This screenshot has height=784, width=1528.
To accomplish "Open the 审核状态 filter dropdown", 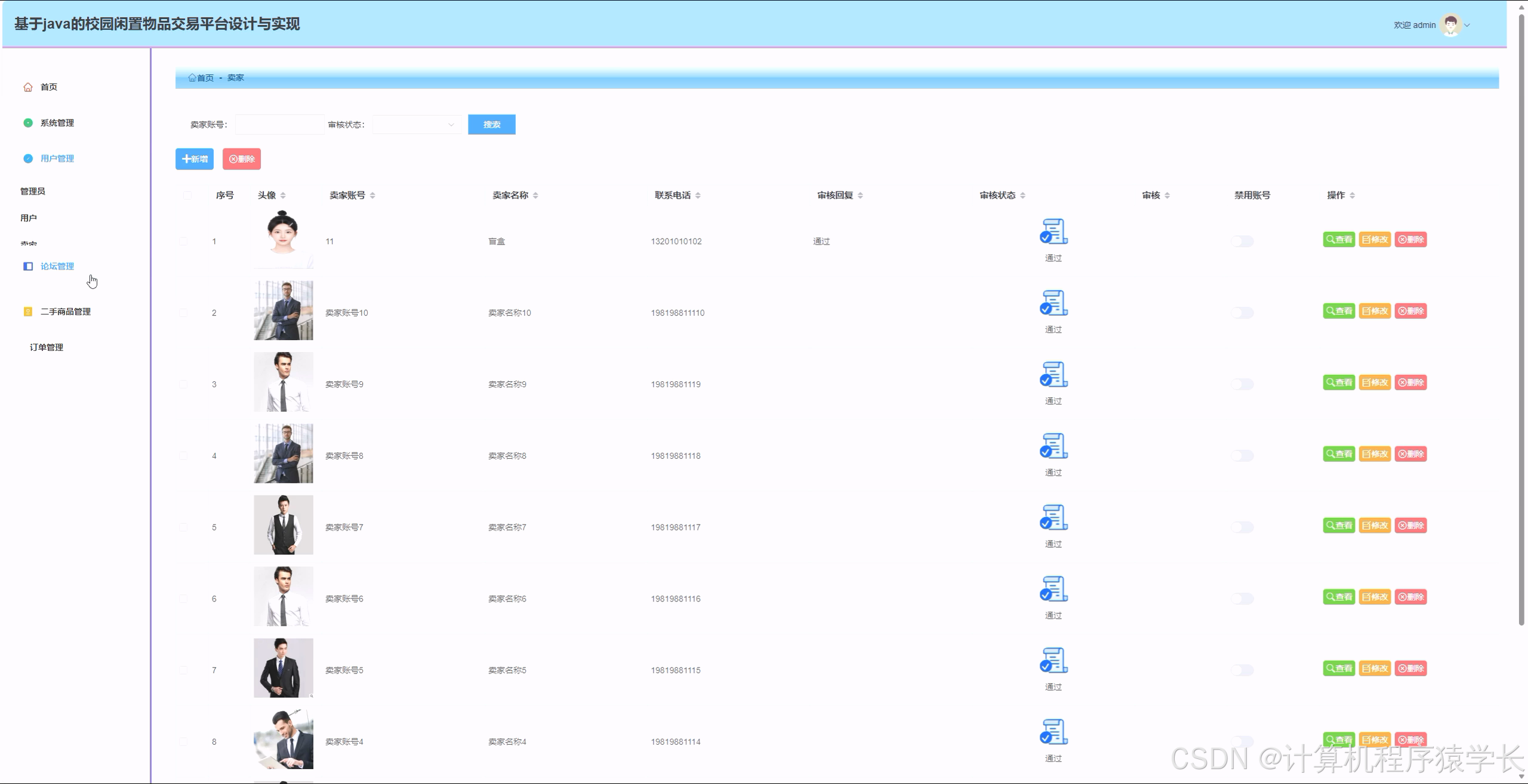I will tap(417, 125).
